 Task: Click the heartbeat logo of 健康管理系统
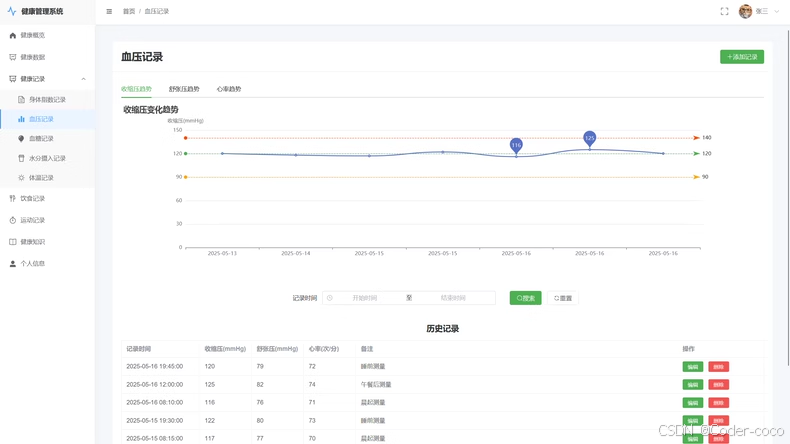click(x=12, y=11)
